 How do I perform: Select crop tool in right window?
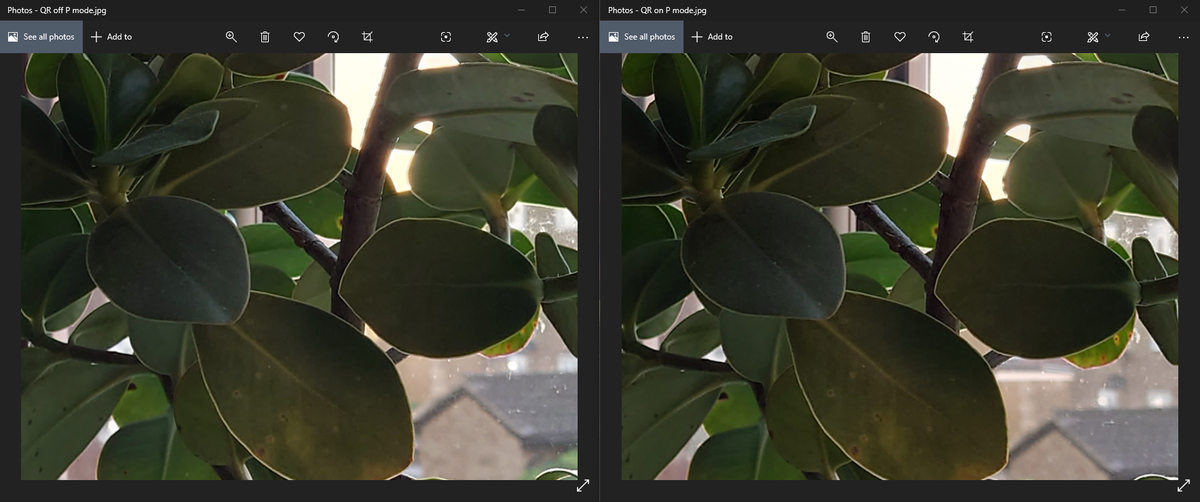pos(967,37)
